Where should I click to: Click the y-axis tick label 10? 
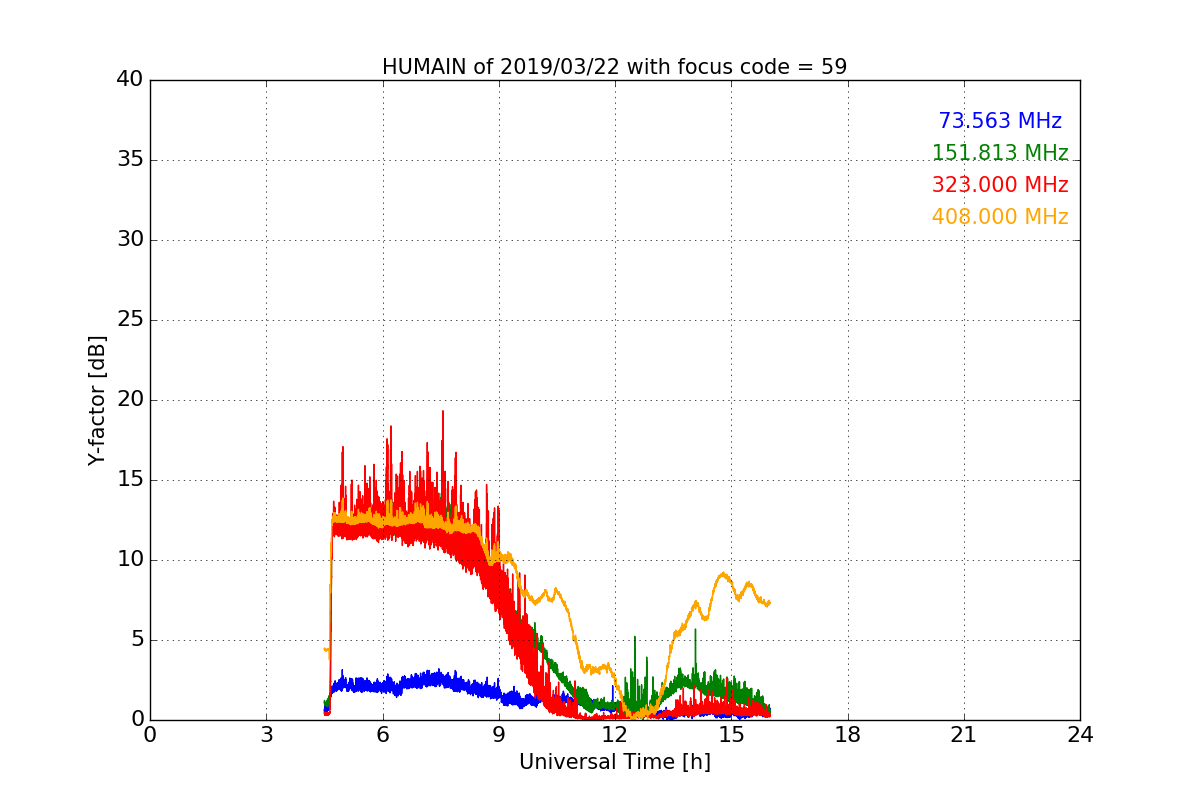click(130, 560)
